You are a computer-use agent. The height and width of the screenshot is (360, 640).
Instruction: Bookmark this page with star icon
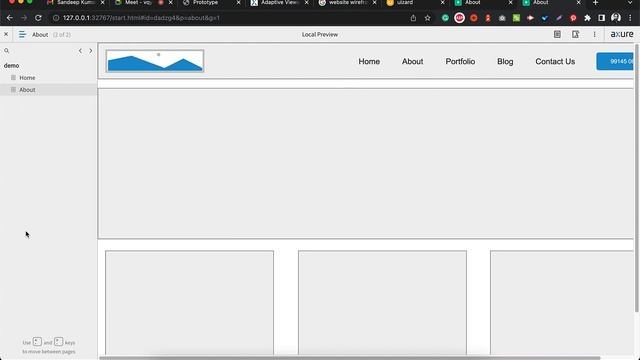tap(427, 18)
